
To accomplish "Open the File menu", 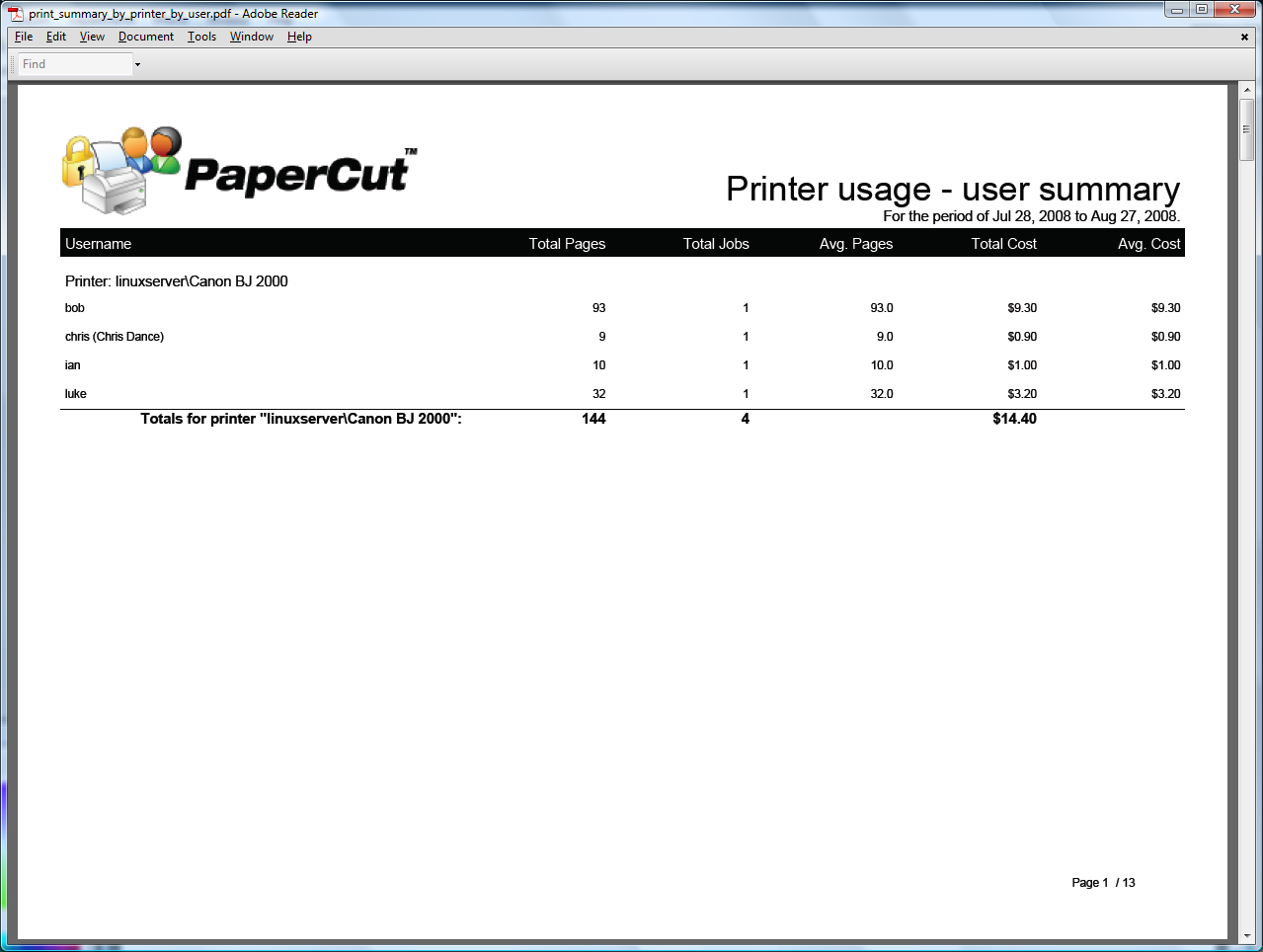I will point(24,37).
